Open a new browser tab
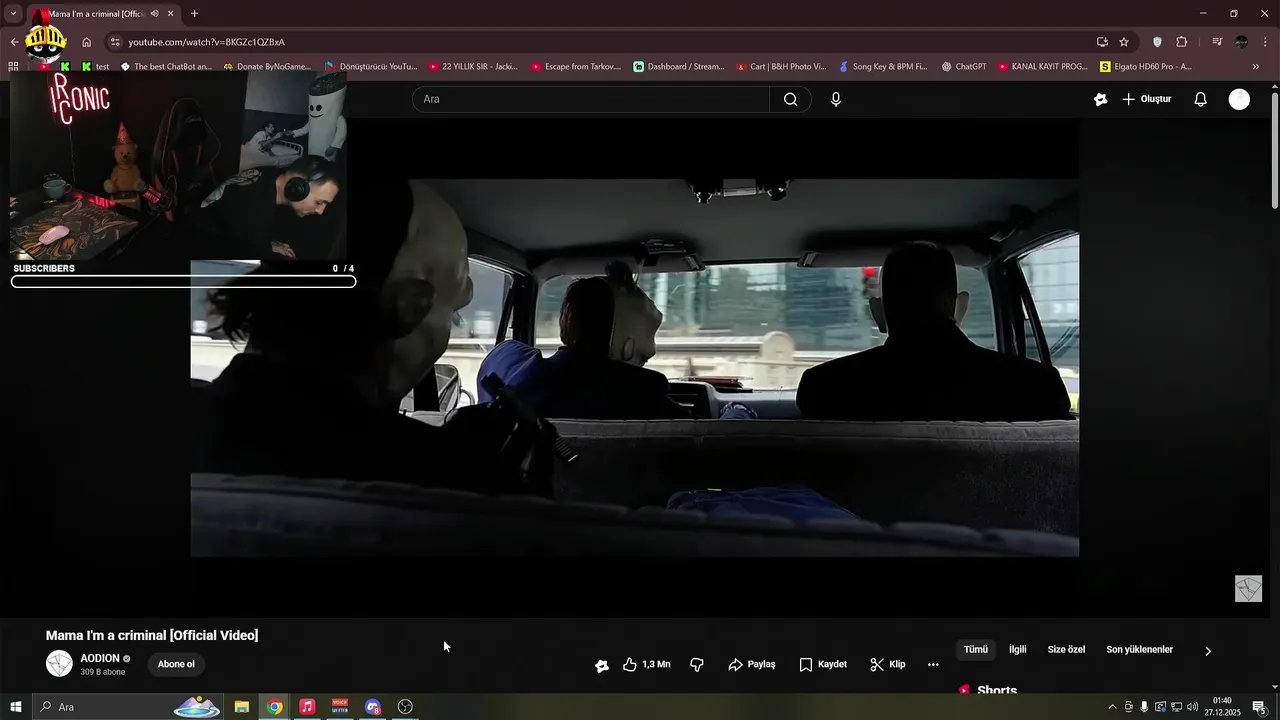 [194, 14]
